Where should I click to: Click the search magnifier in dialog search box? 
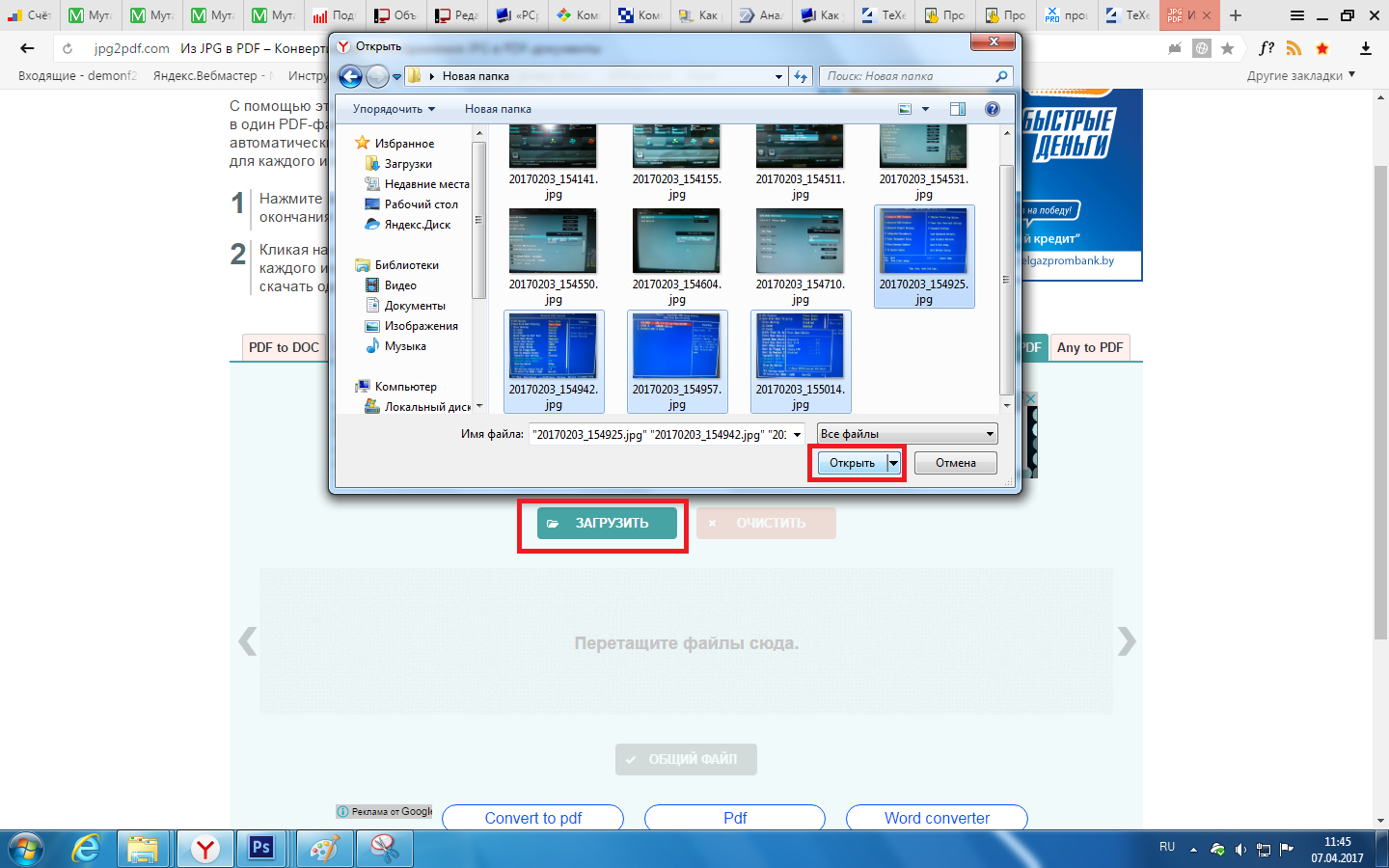point(1001,76)
